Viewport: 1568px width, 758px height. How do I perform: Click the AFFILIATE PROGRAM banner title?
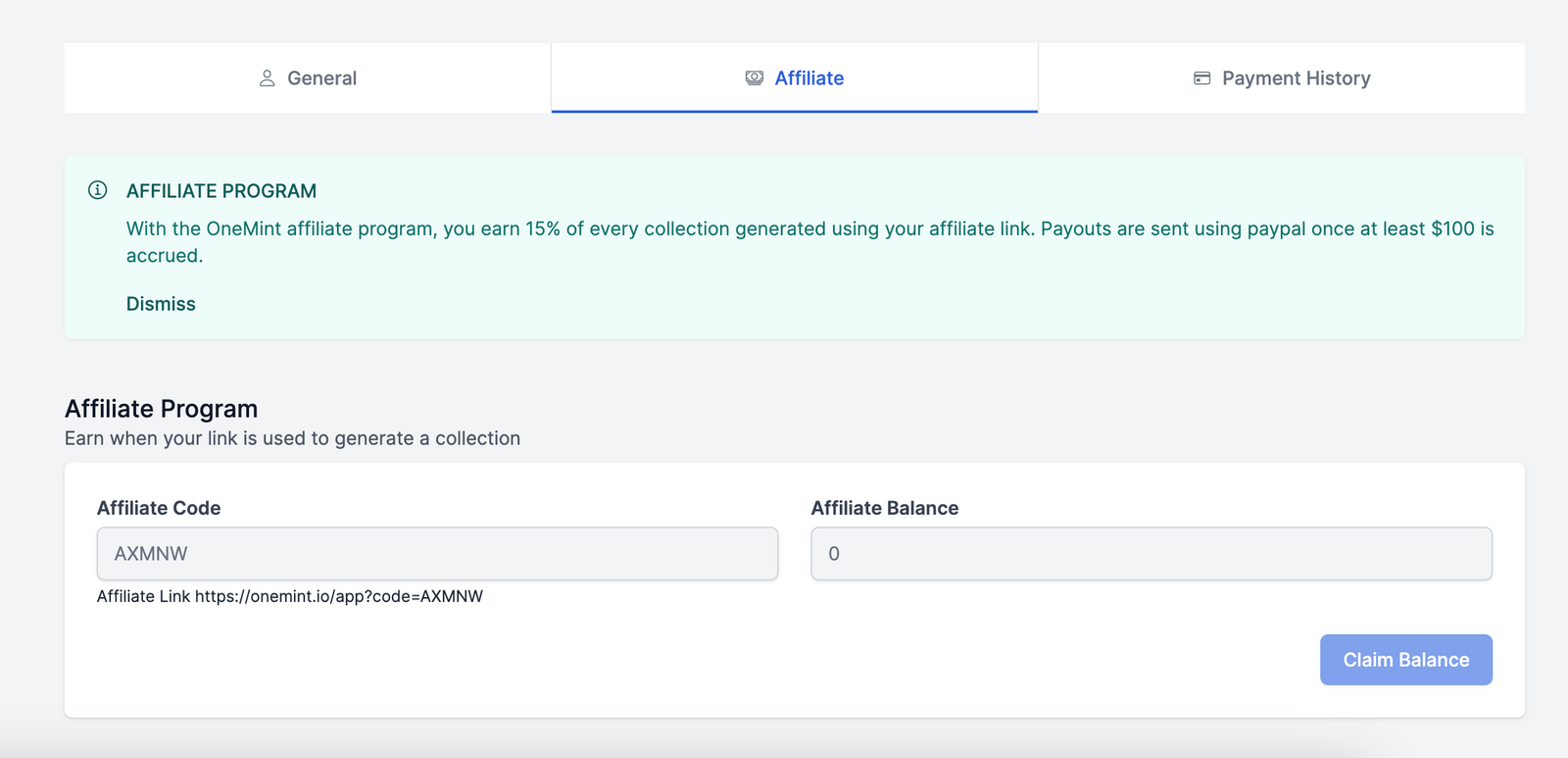tap(221, 191)
